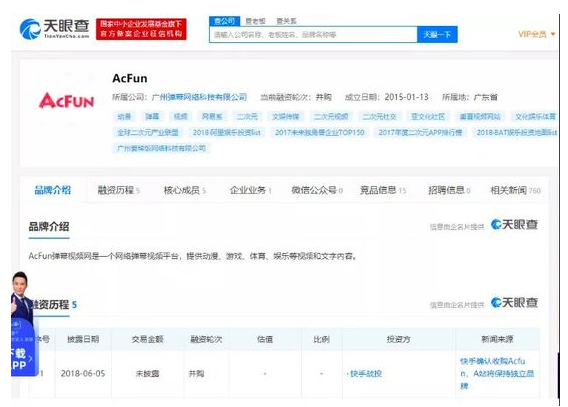Click the 亚文化社区 tag
Image resolution: width=568 pixels, height=407 pixels.
coord(428,116)
